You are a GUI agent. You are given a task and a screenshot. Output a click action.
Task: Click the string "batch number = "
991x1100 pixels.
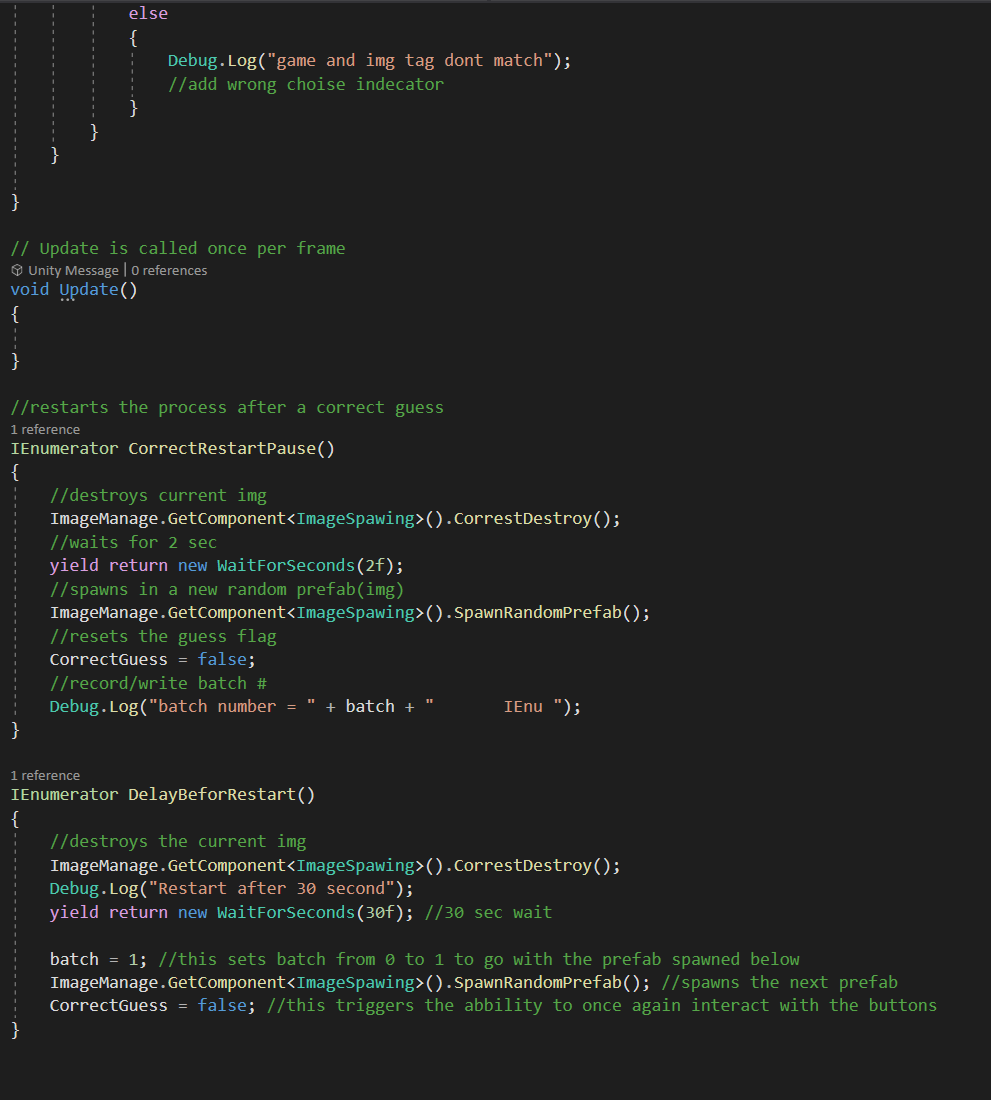(x=232, y=706)
